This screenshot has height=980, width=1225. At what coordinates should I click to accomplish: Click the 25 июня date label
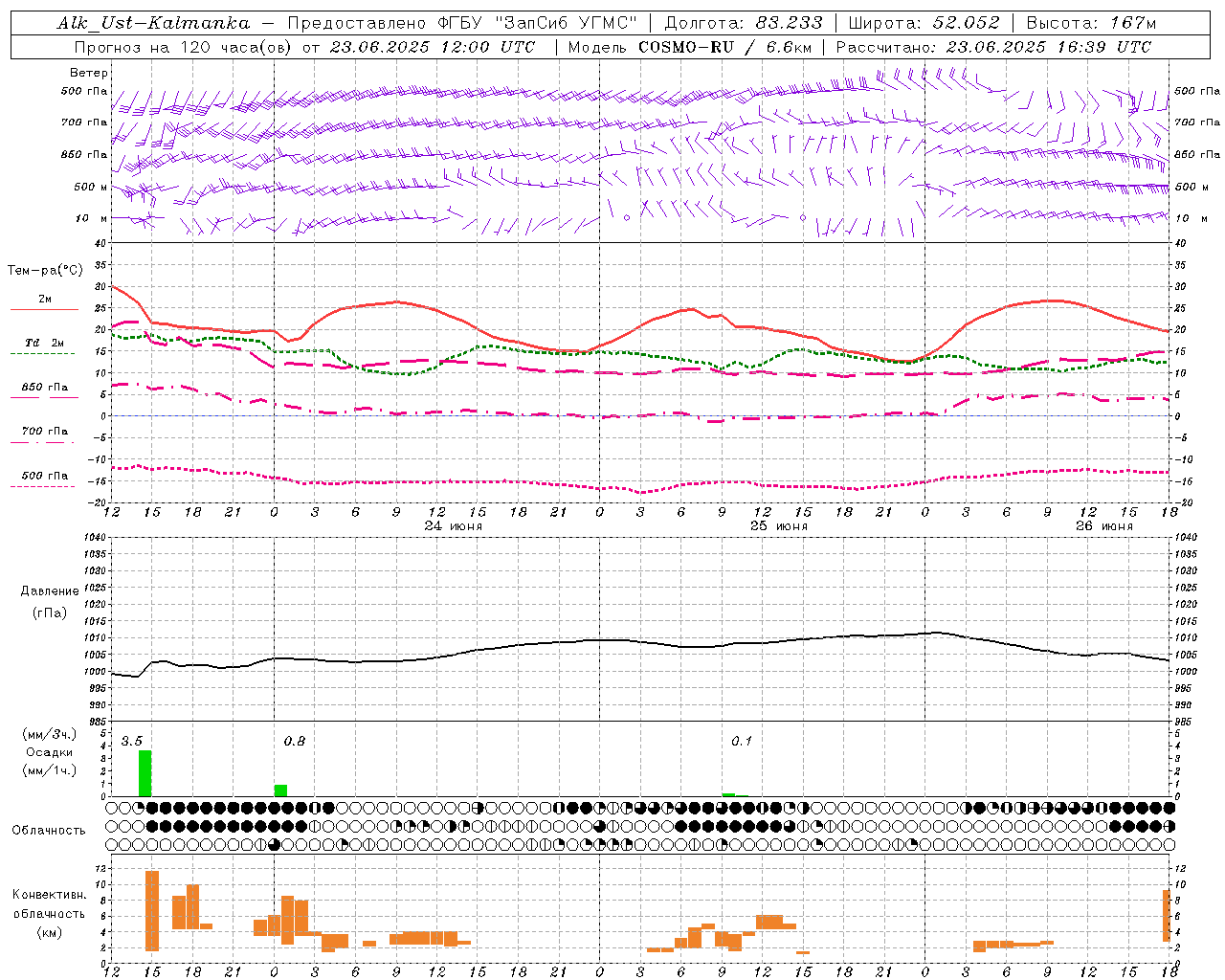779,525
